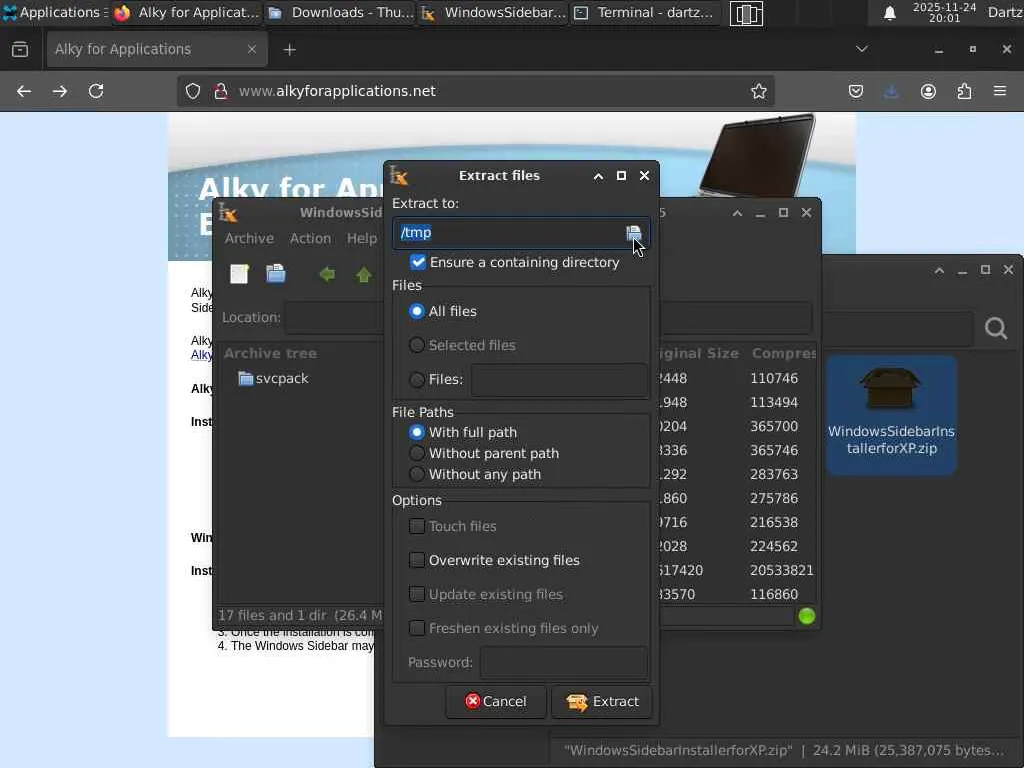This screenshot has width=1024, height=768.
Task: Click the 20533821 compressed size cell
Action: click(x=782, y=571)
